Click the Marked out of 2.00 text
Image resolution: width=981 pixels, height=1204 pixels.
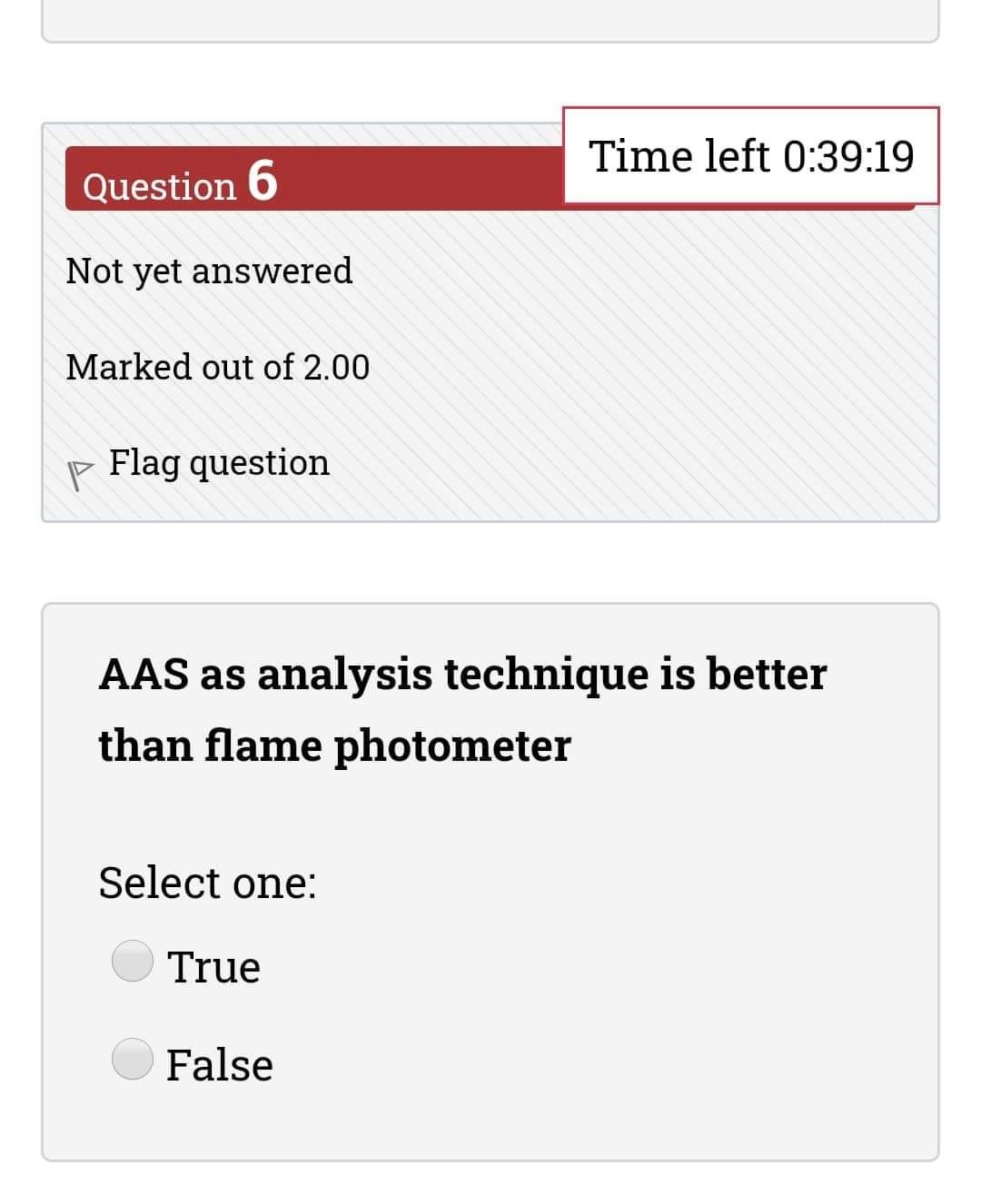point(218,367)
